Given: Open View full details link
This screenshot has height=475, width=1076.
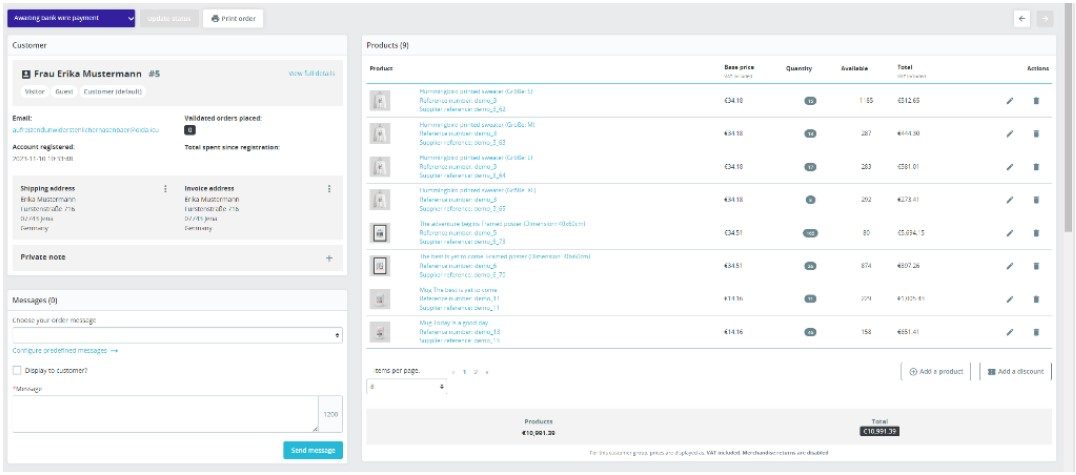Looking at the screenshot, I should pyautogui.click(x=311, y=74).
